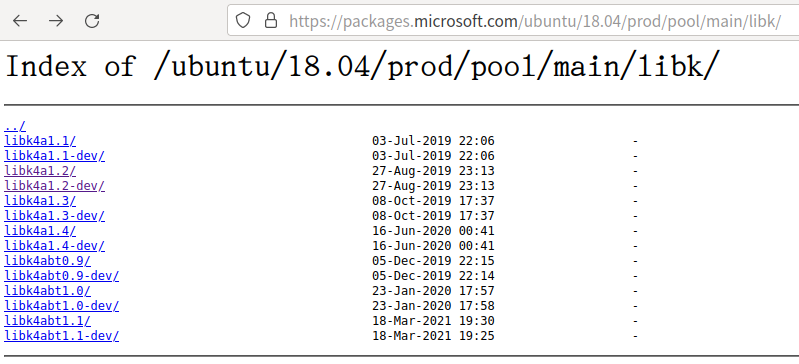Open the libk4abt0.9/ directory

[47, 261]
